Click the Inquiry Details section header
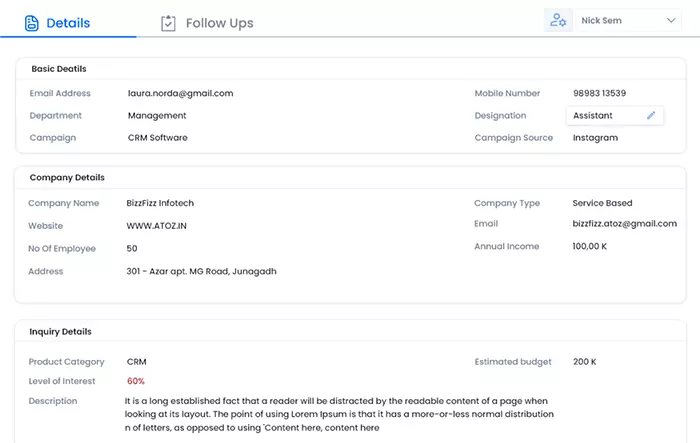 pyautogui.click(x=60, y=332)
